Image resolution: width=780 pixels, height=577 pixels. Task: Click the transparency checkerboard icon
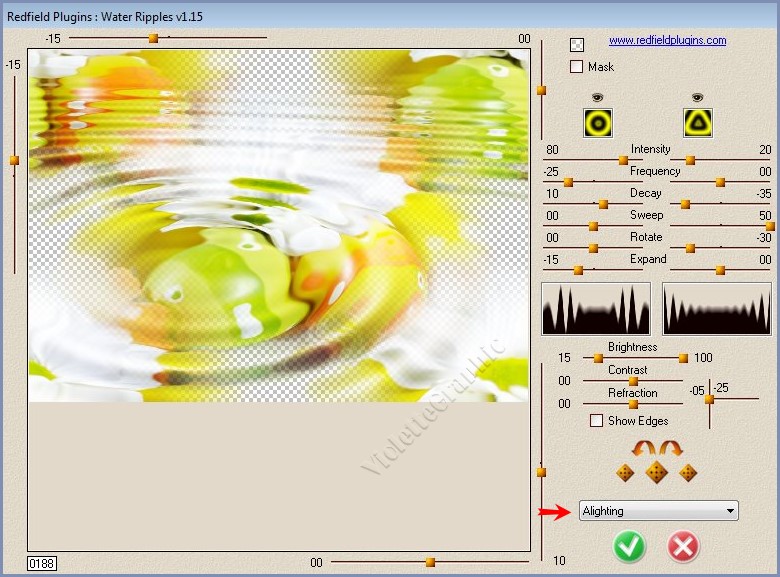[x=577, y=44]
